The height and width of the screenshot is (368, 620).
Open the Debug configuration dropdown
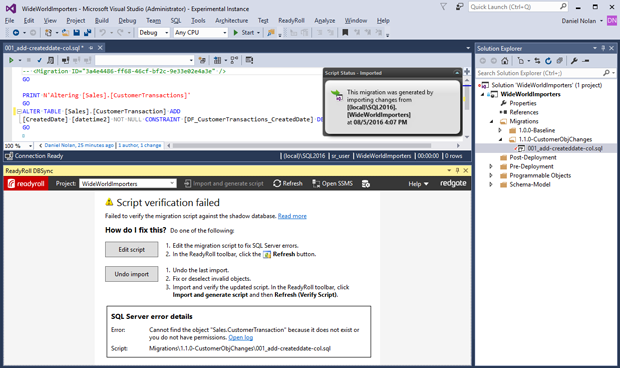[x=154, y=32]
